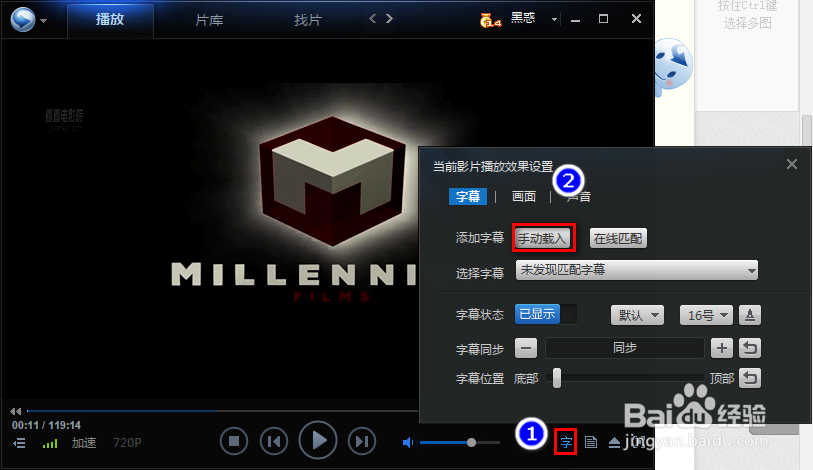Image resolution: width=813 pixels, height=470 pixels.
Task: Go forward with the right chevron
Action: pos(389,19)
